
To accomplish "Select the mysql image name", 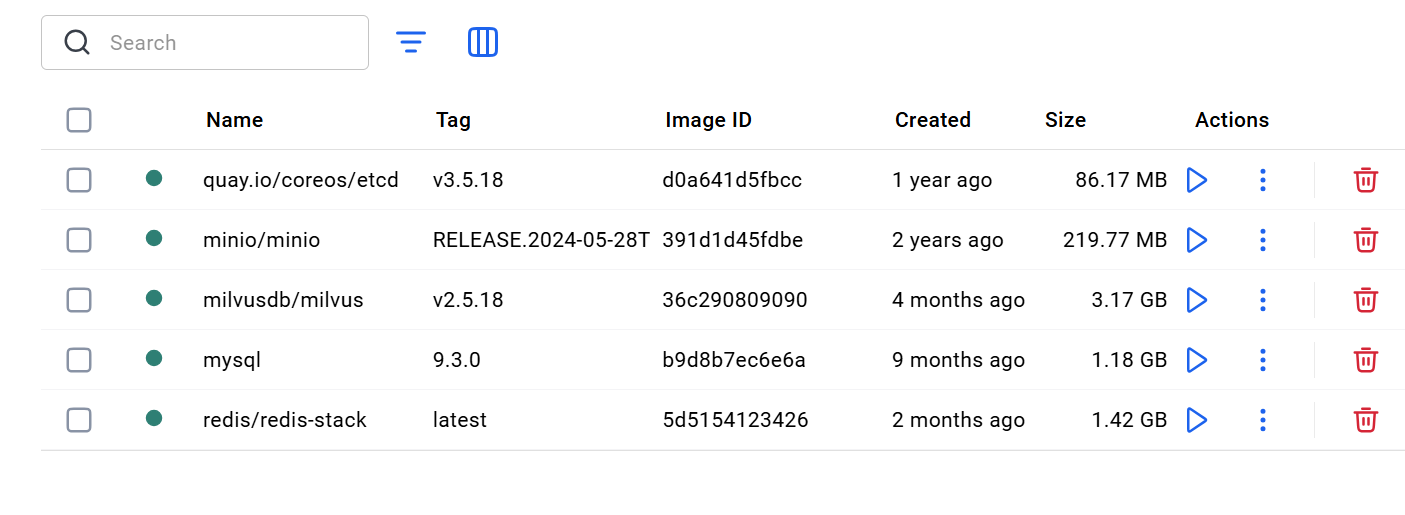I will click(x=232, y=361).
